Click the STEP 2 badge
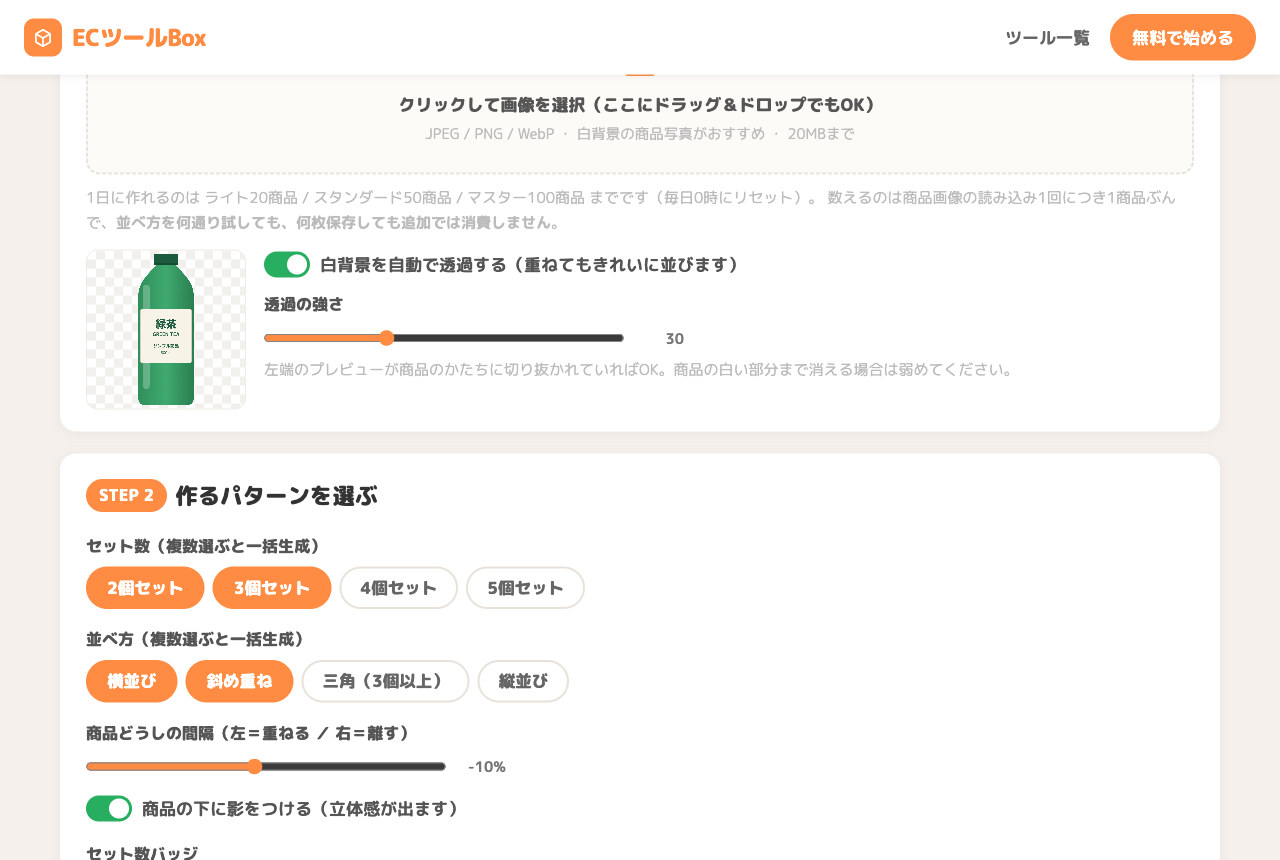Screen dimensions: 1280x860 tap(126, 495)
